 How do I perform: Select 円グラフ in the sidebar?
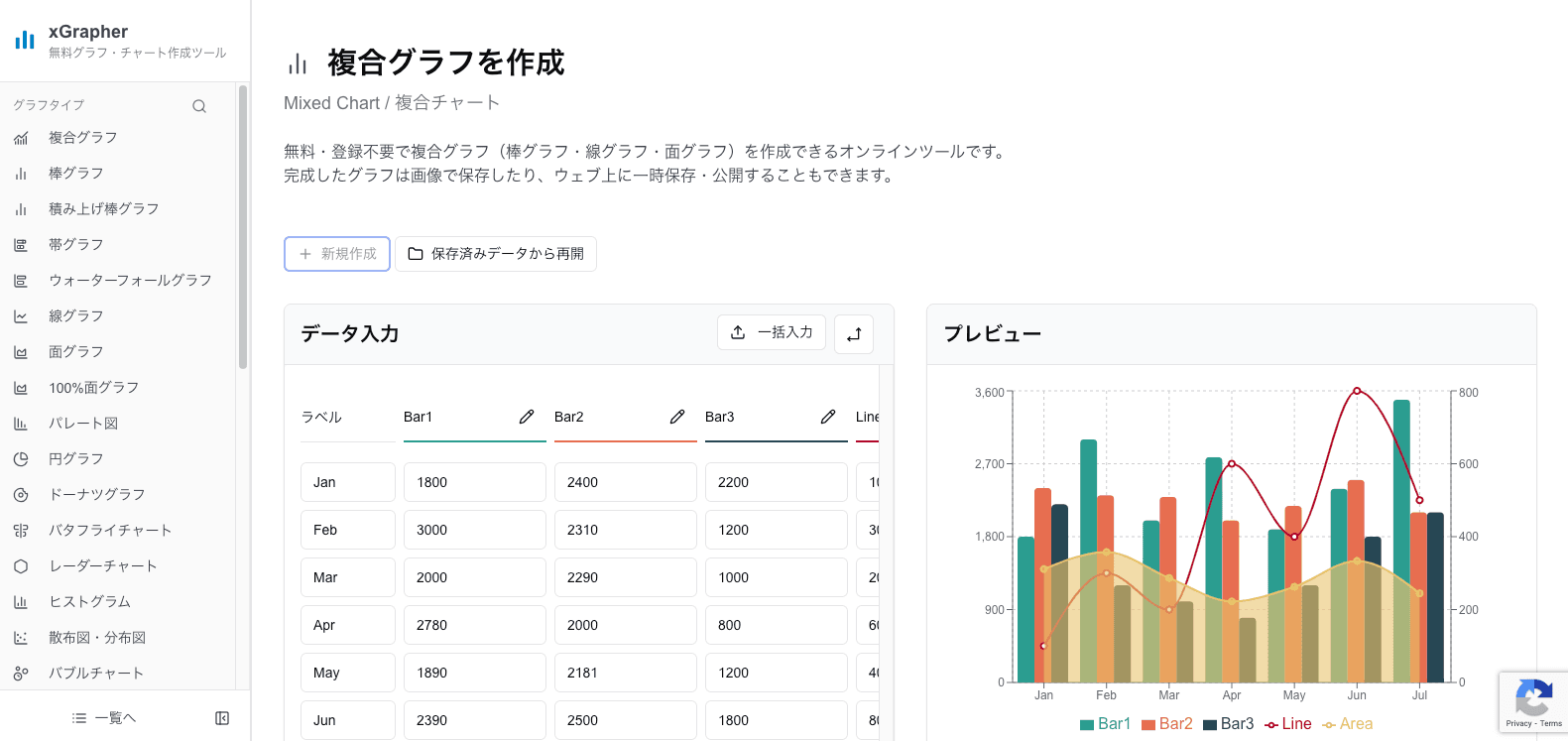tap(76, 459)
